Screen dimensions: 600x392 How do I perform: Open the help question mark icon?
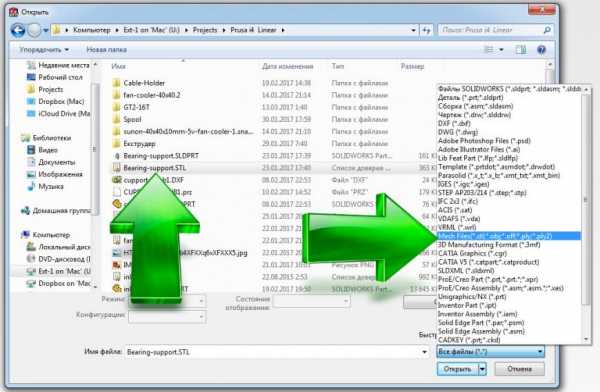pyautogui.click(x=541, y=50)
